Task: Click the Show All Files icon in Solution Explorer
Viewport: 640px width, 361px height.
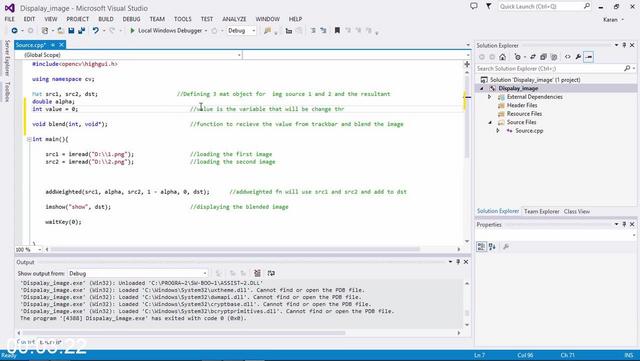Action: pyautogui.click(x=554, y=57)
